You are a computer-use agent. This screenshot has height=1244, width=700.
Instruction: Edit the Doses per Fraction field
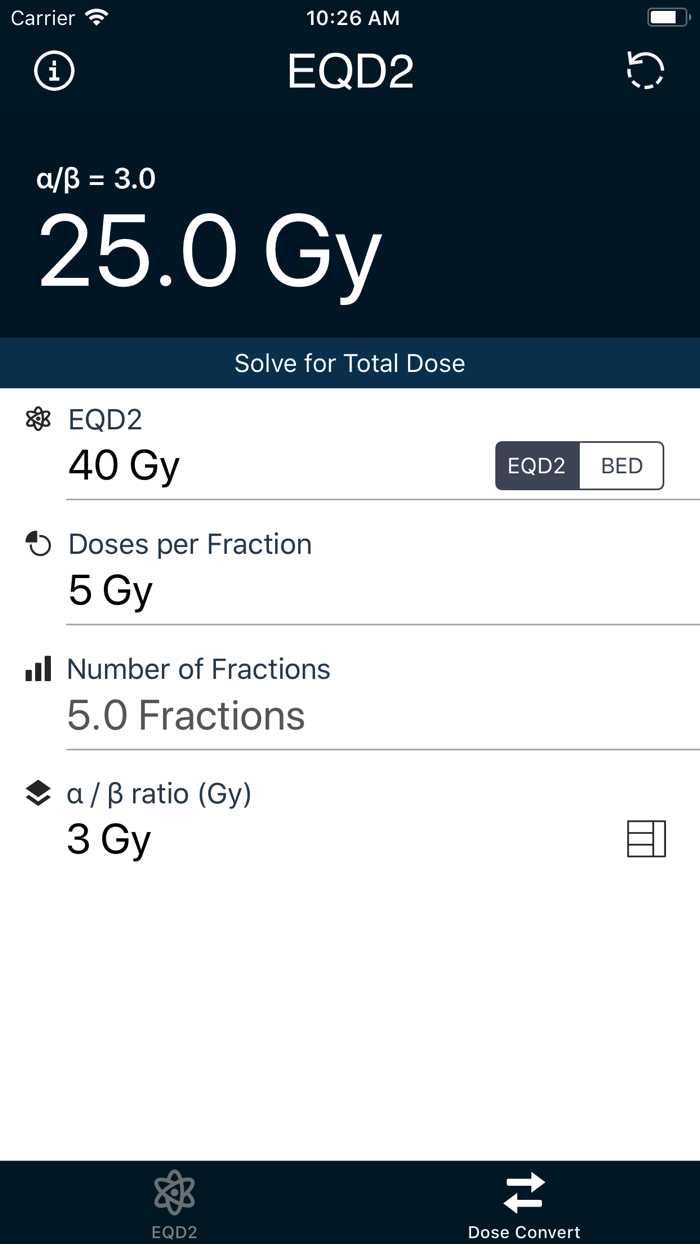(110, 590)
